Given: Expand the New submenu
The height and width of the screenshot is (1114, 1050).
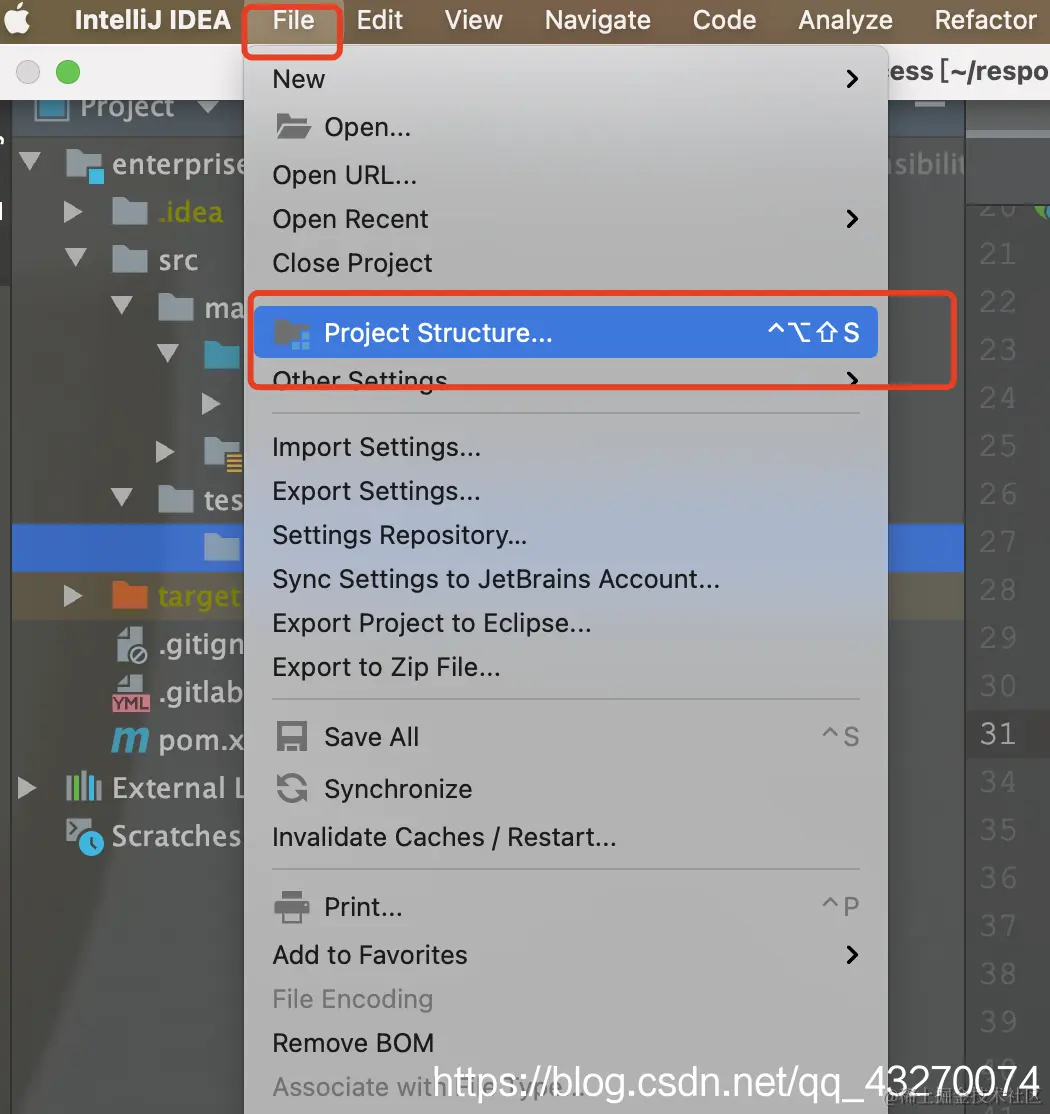Looking at the screenshot, I should 565,79.
